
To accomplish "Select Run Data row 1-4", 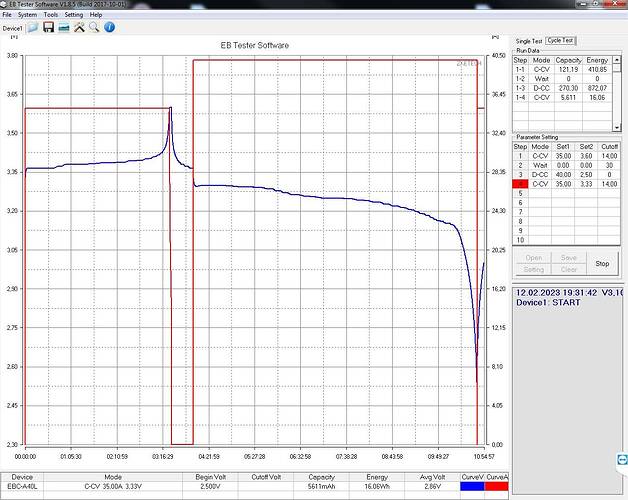I will click(562, 97).
